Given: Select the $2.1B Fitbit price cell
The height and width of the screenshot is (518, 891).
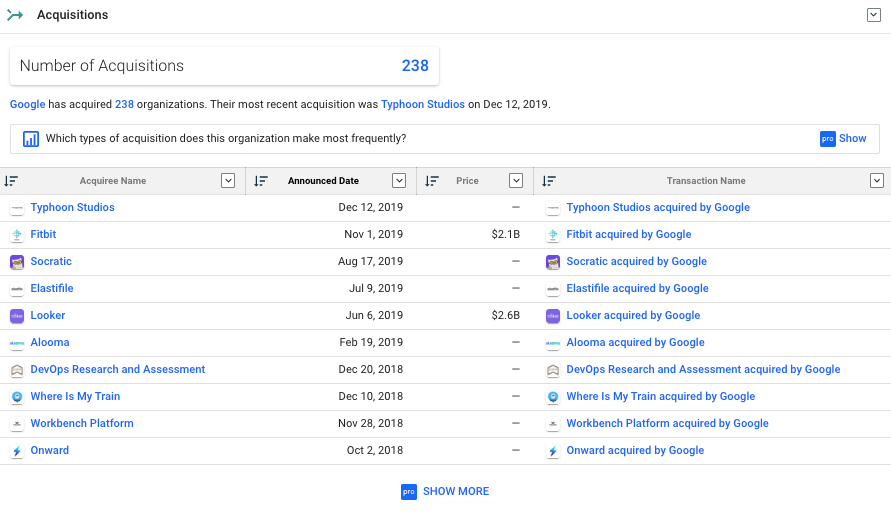Looking at the screenshot, I should 506,234.
